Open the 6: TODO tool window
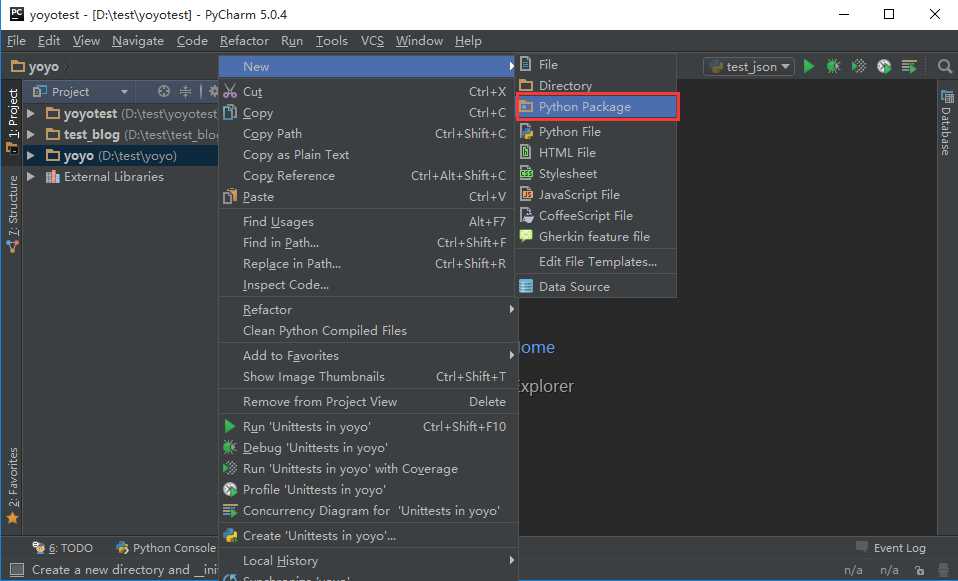 [62, 547]
